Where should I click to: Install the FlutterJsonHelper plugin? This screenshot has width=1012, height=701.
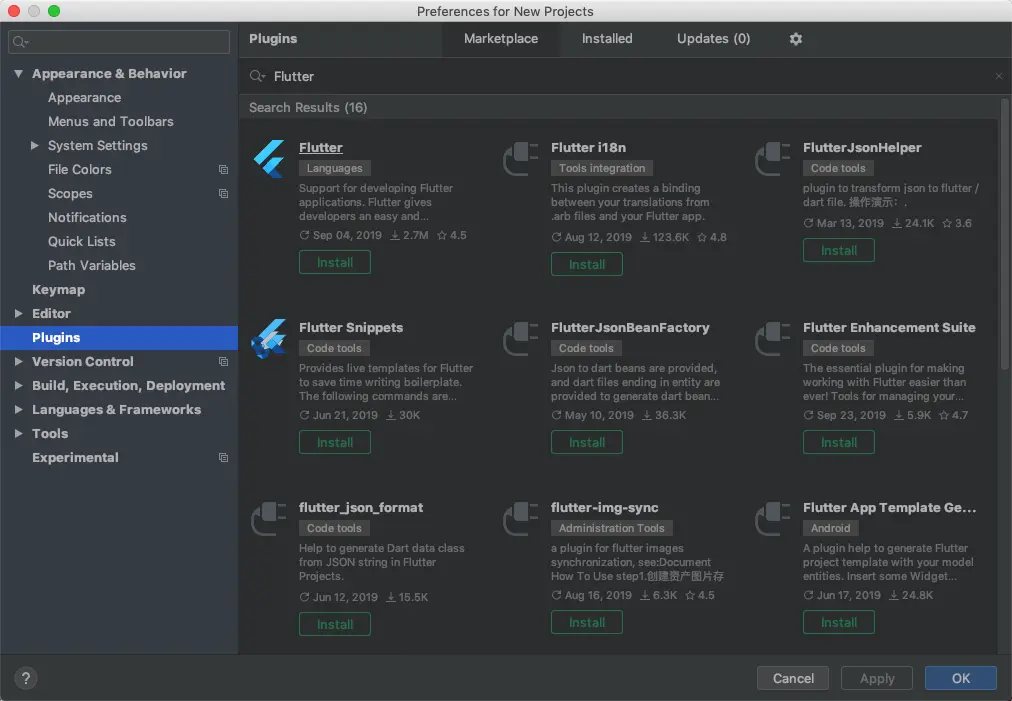point(838,250)
